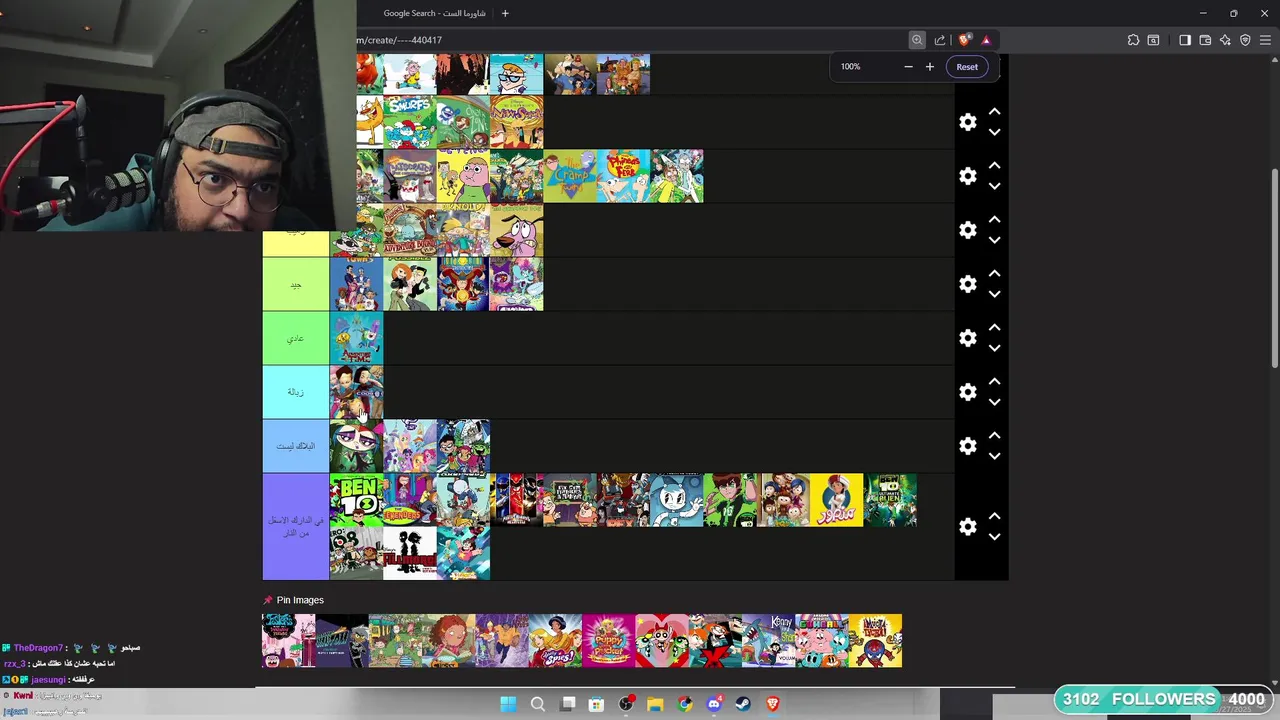Image resolution: width=1280 pixels, height=720 pixels.
Task: Move the جيد tier up
Action: (994, 274)
